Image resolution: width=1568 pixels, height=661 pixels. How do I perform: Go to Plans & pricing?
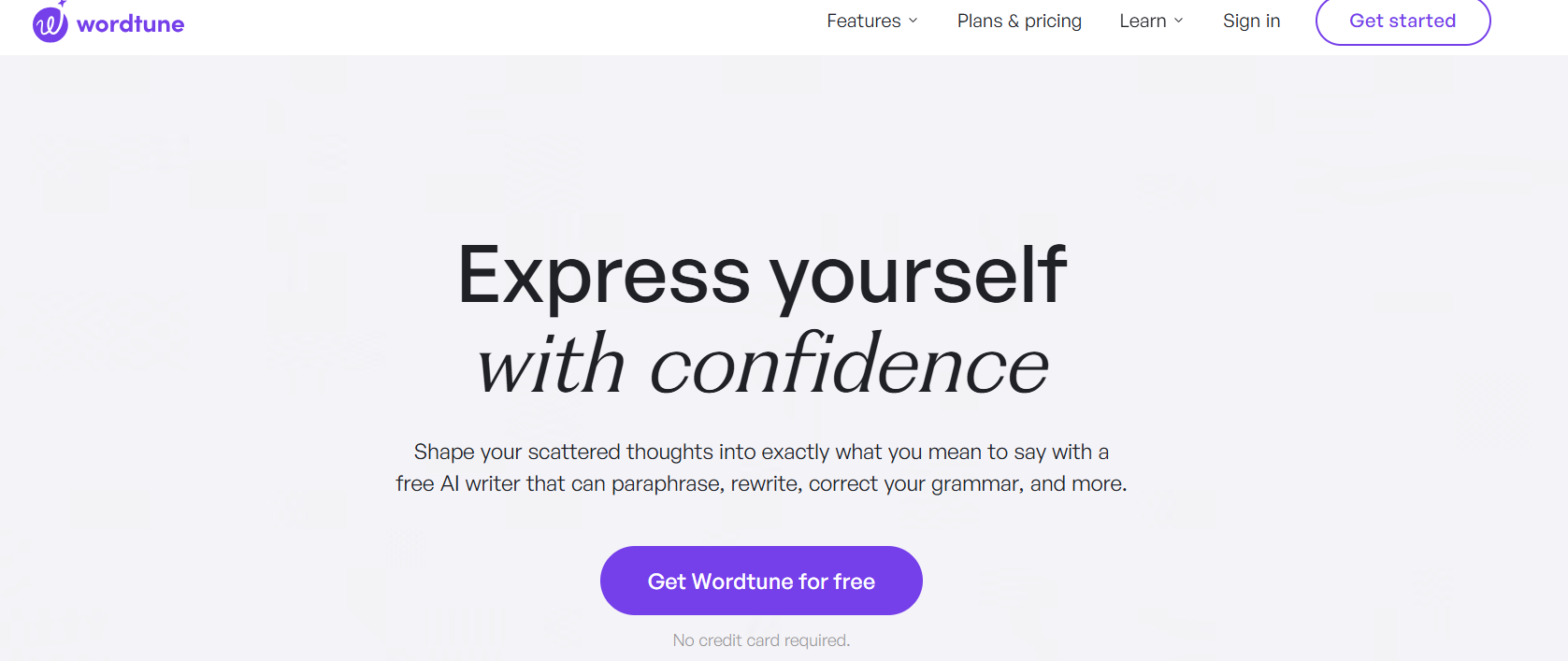click(x=1019, y=21)
